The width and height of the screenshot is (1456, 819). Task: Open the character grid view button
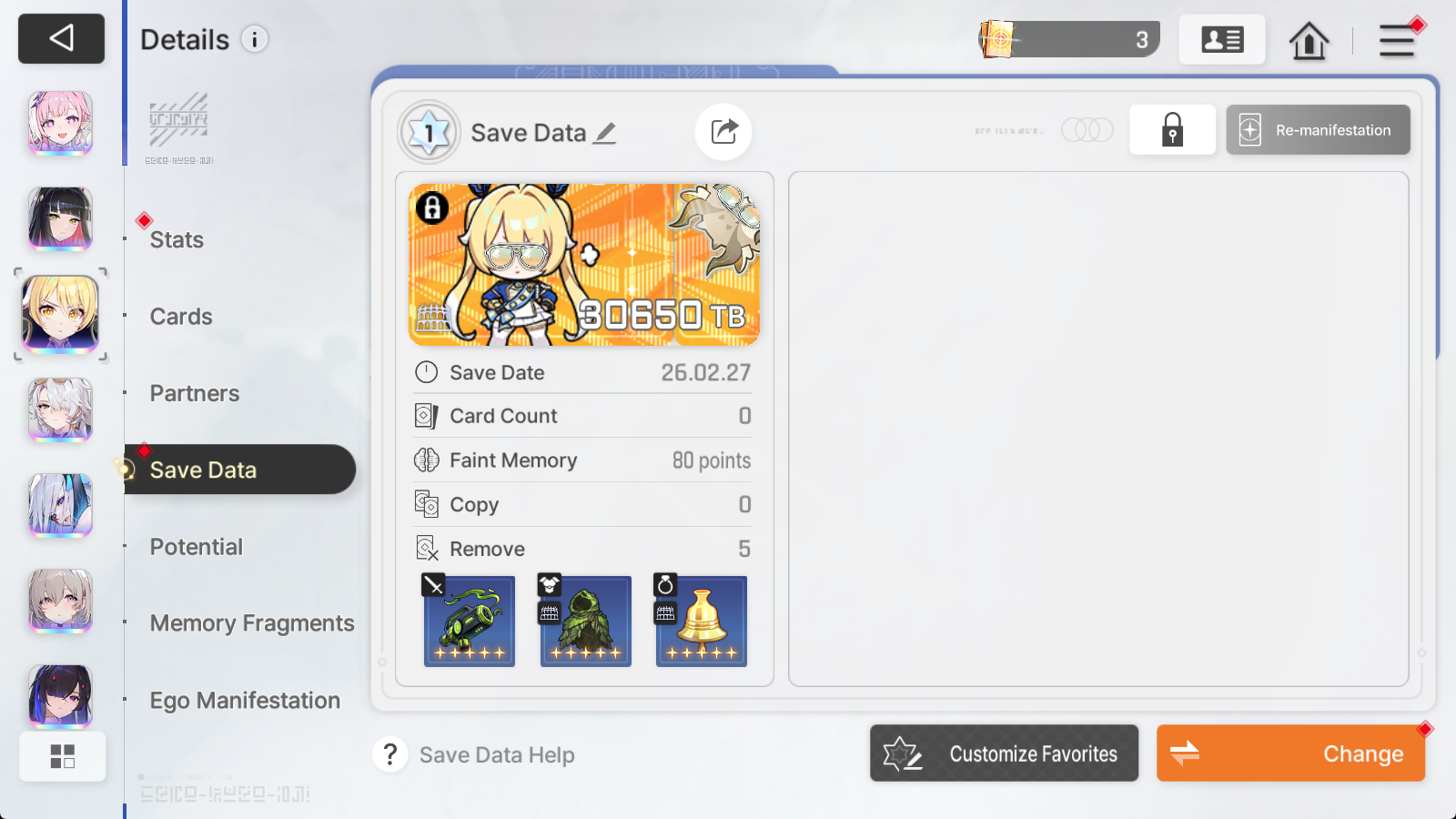point(63,756)
